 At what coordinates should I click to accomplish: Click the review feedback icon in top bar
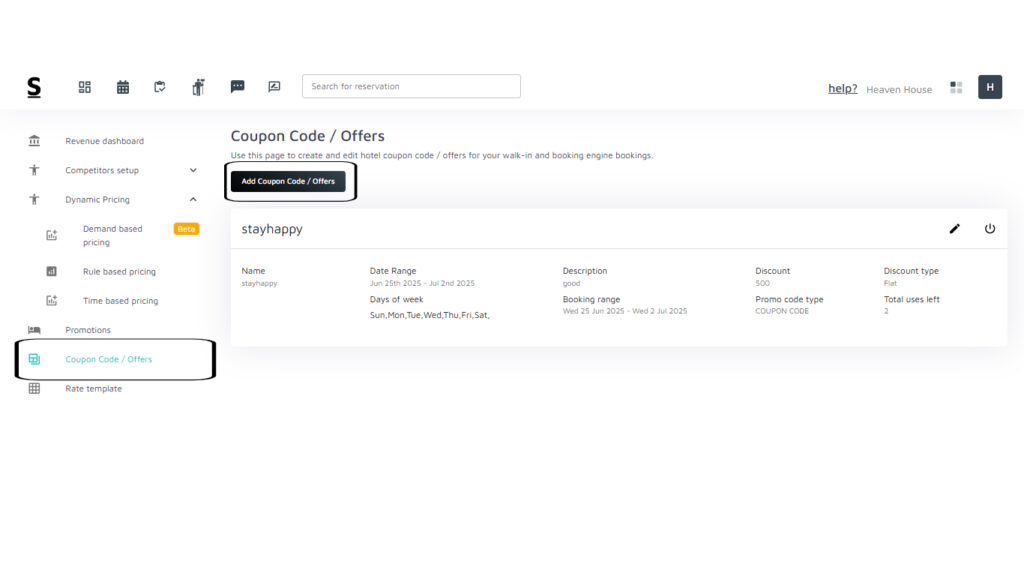click(x=274, y=87)
